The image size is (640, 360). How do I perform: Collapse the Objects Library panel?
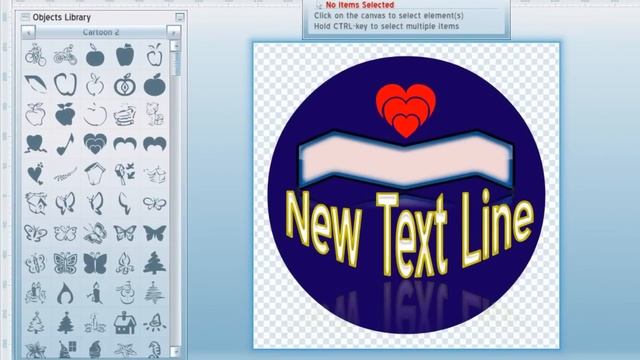(180, 17)
